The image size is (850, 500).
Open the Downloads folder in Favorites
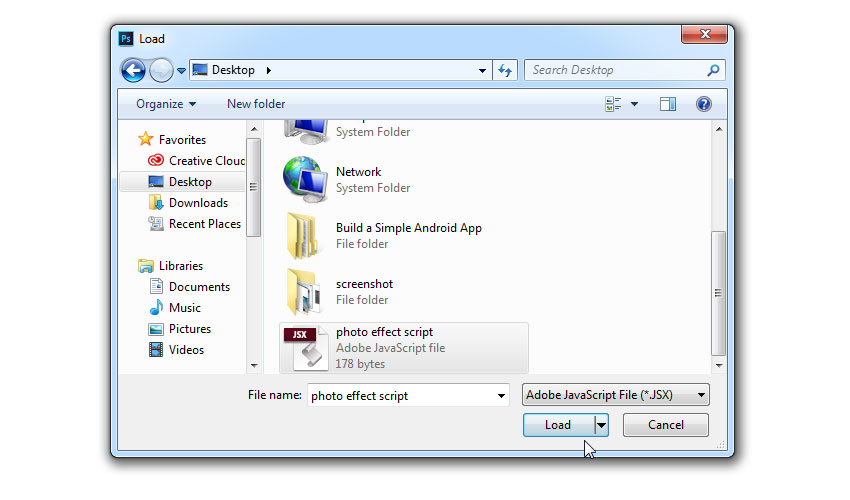[198, 203]
